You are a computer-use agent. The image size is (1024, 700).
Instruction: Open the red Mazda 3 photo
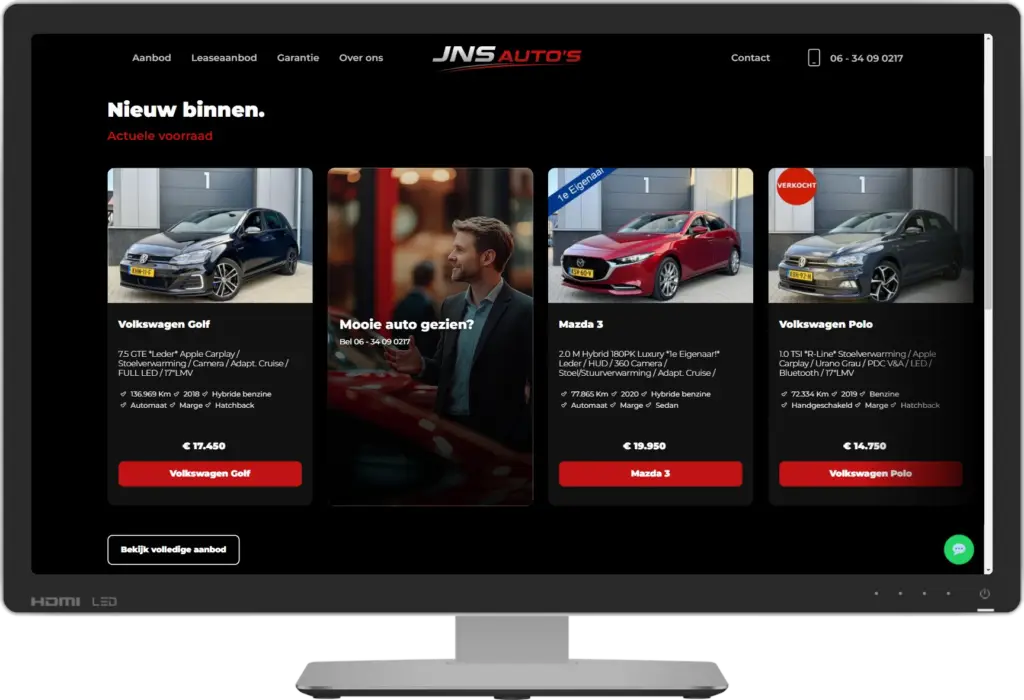point(650,235)
